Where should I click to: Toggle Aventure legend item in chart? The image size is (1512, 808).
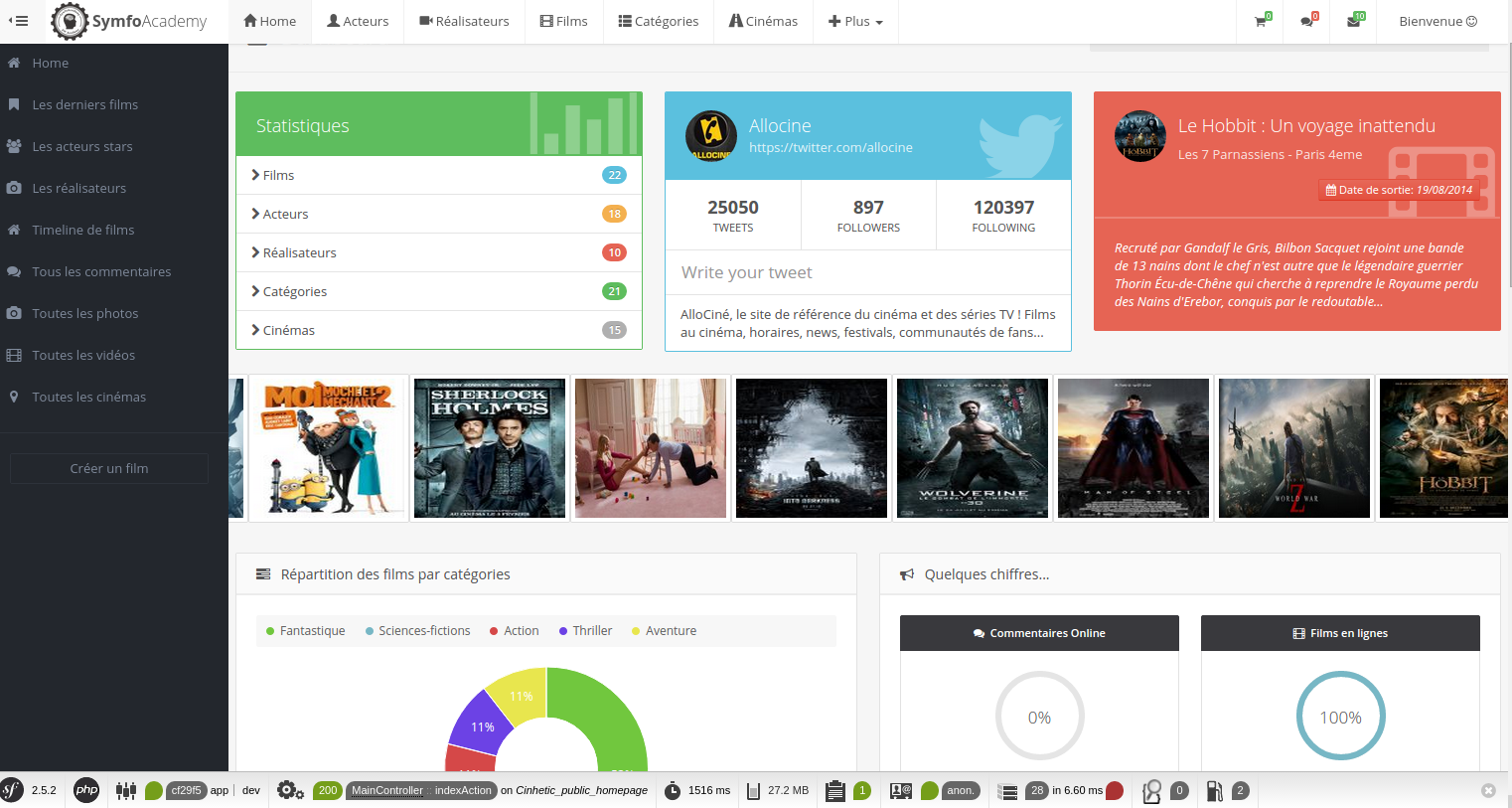tap(665, 630)
